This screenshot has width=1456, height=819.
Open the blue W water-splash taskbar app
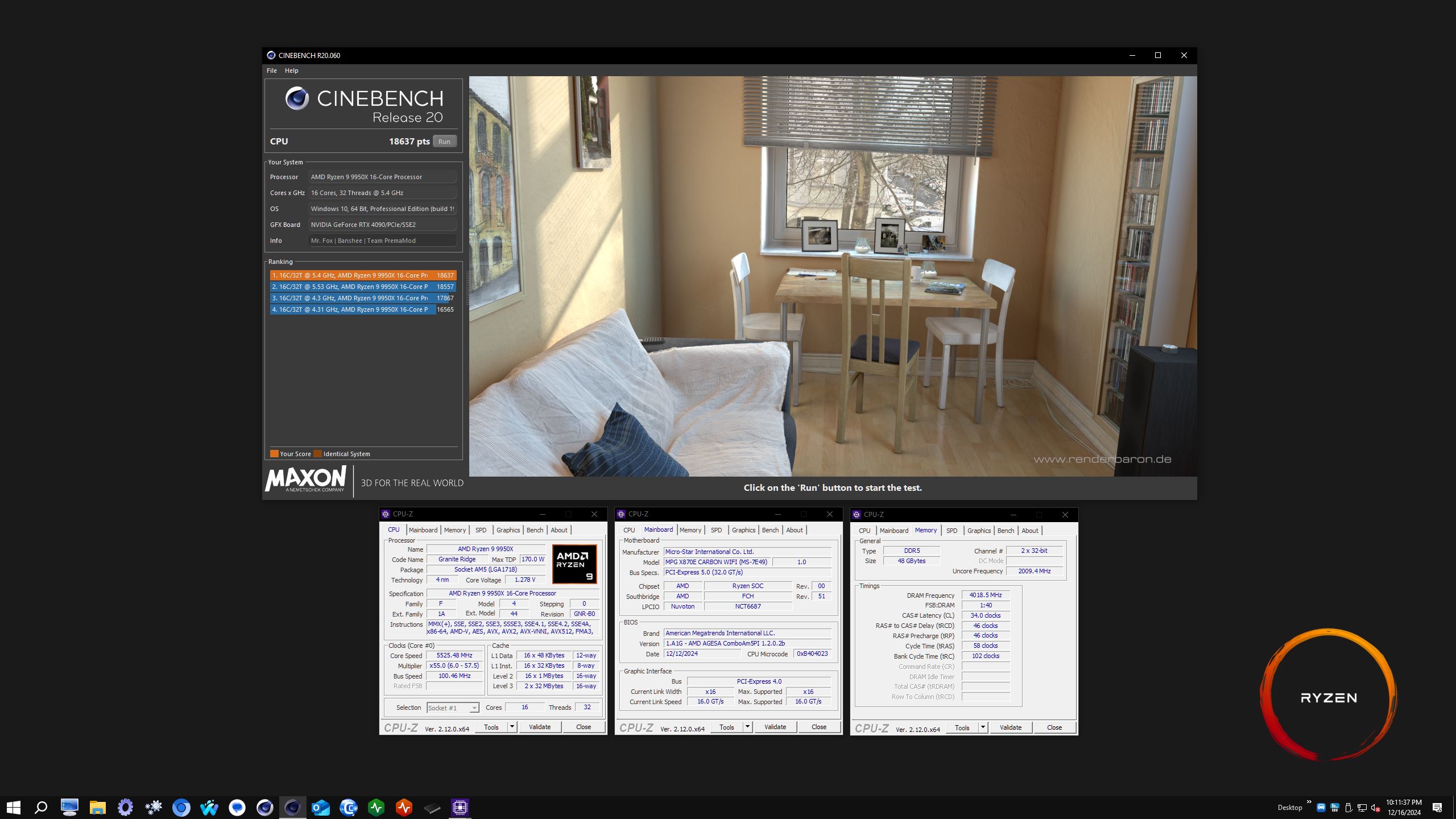(209, 807)
